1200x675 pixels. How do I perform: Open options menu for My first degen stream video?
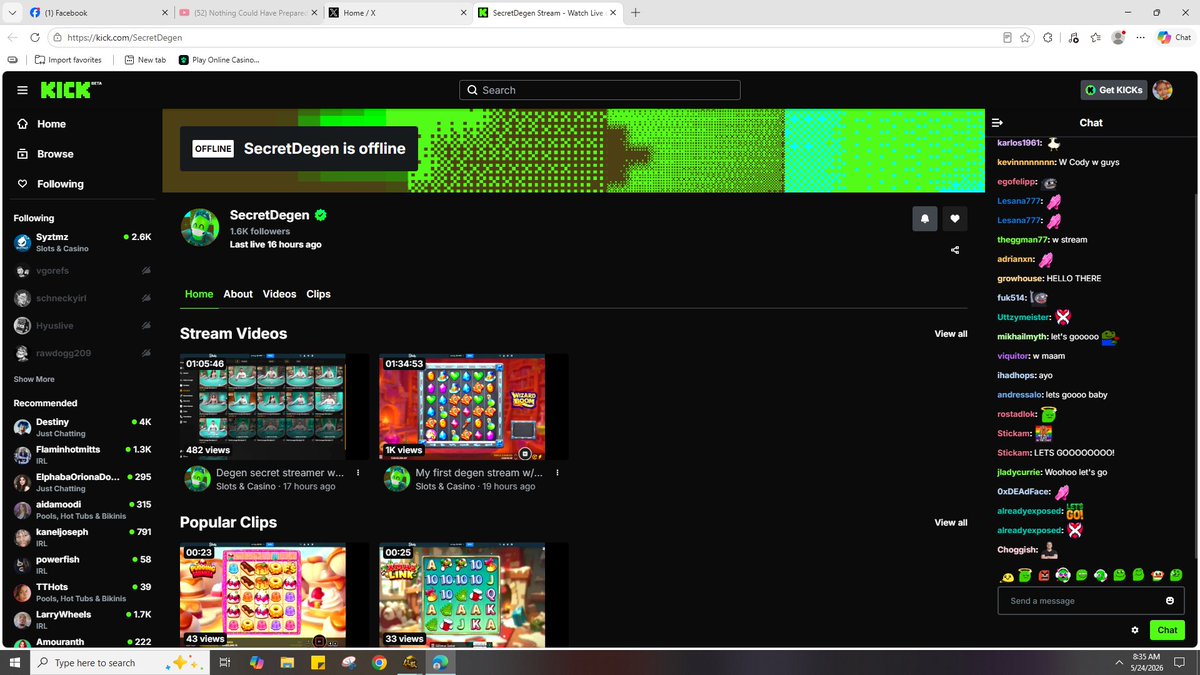557,473
